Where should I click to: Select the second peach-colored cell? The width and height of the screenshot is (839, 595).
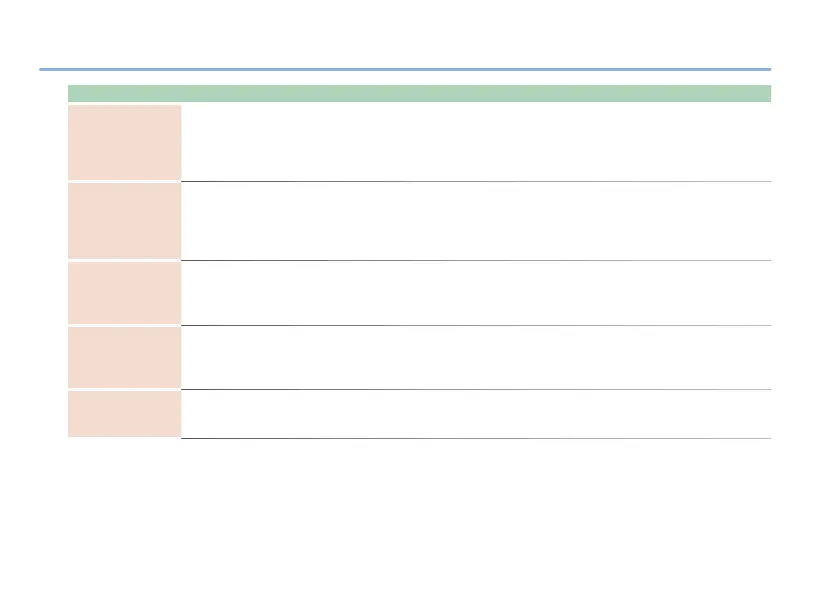[124, 220]
